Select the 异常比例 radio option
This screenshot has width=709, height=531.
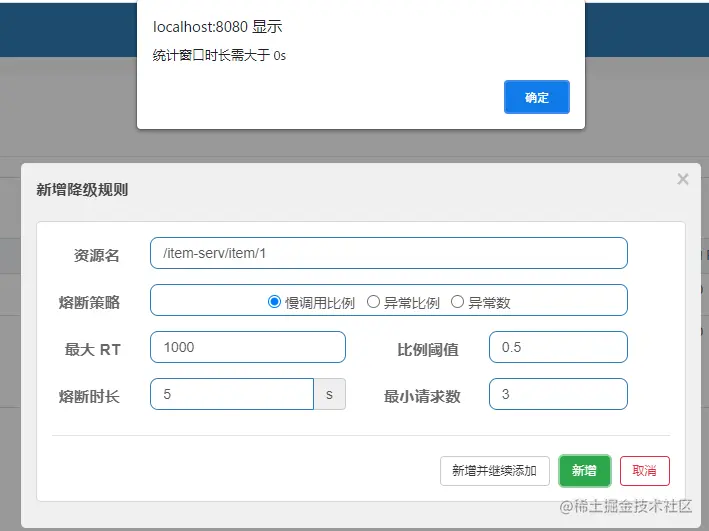(x=373, y=302)
